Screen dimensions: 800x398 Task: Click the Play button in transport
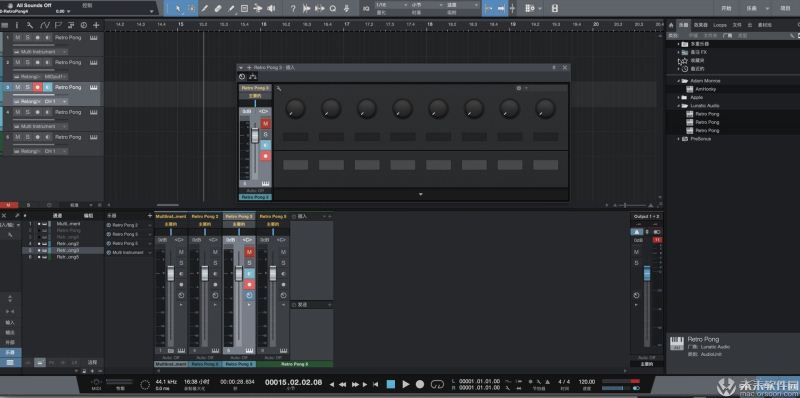[x=406, y=384]
